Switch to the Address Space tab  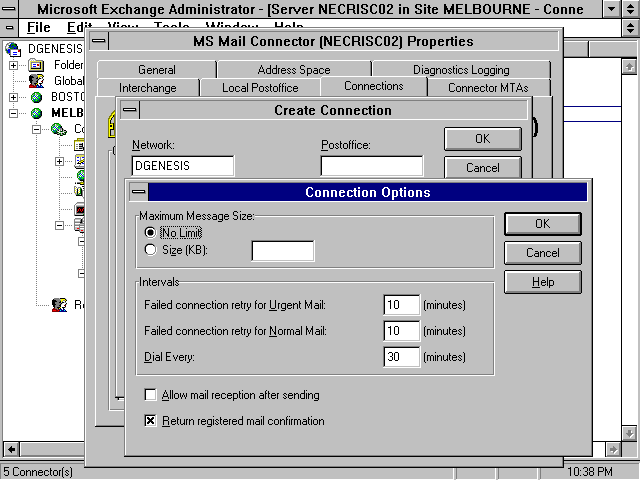click(x=294, y=70)
